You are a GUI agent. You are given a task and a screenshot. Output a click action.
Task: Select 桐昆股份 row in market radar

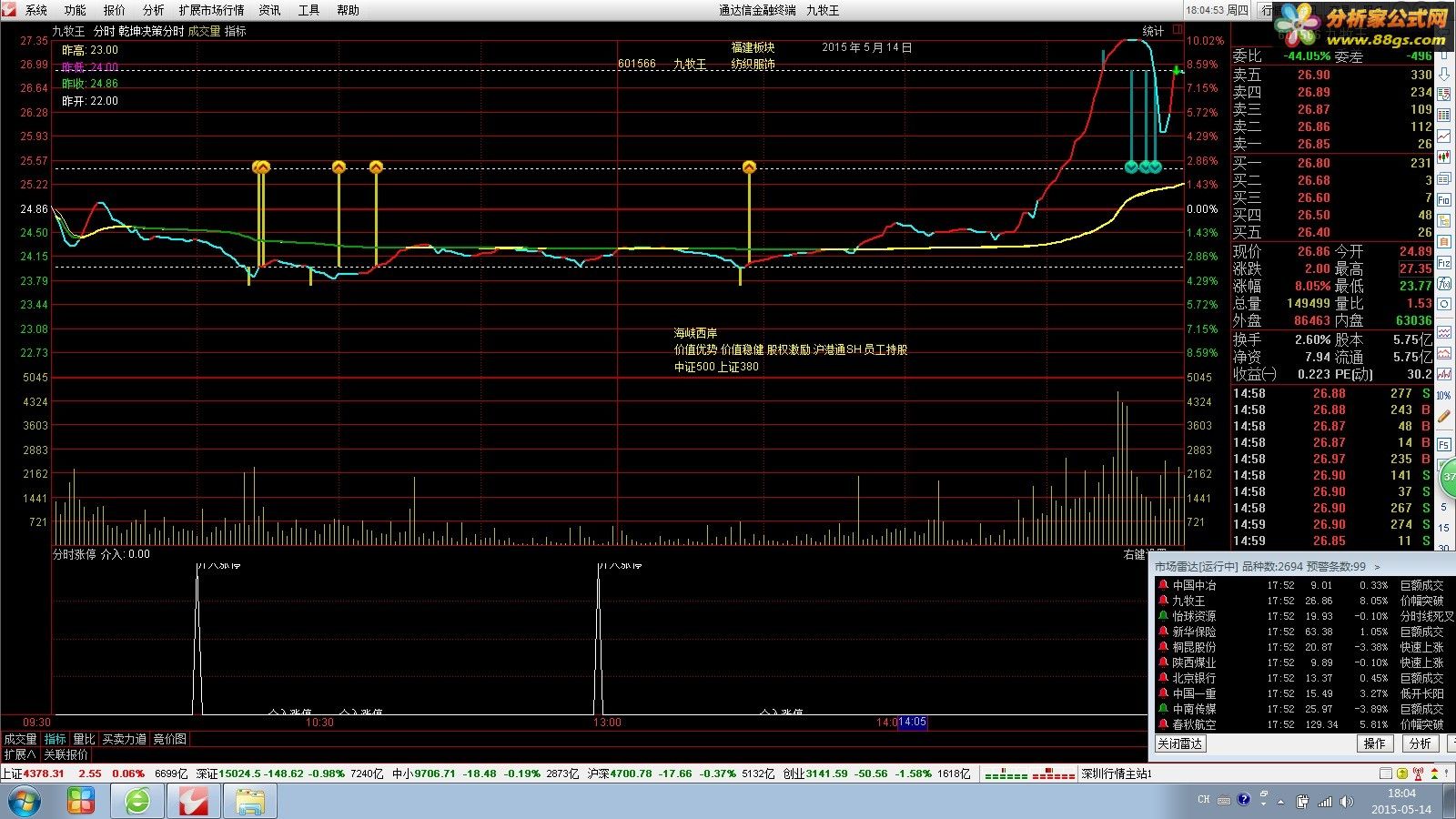[1303, 647]
